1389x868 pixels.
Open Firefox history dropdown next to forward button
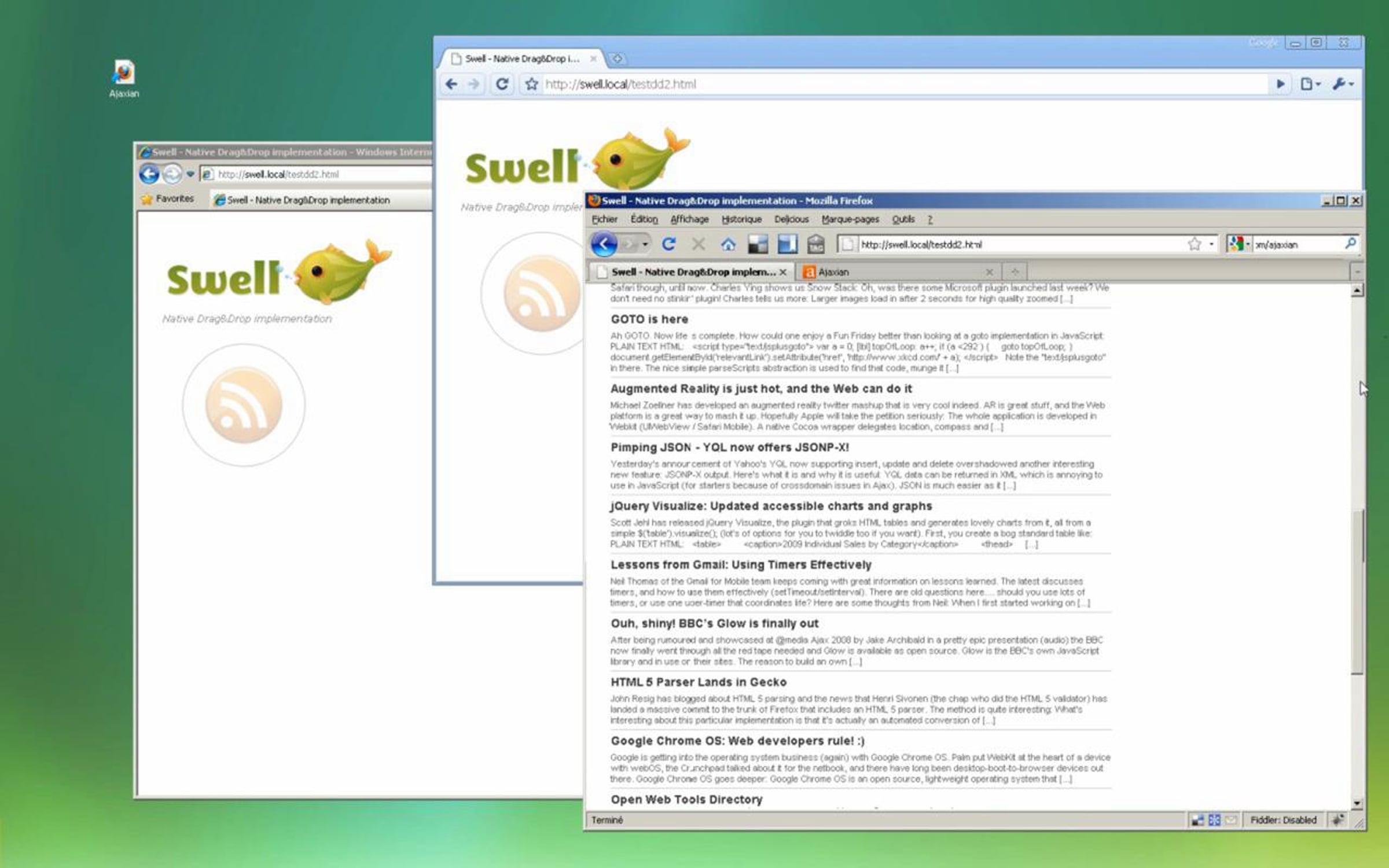645,245
